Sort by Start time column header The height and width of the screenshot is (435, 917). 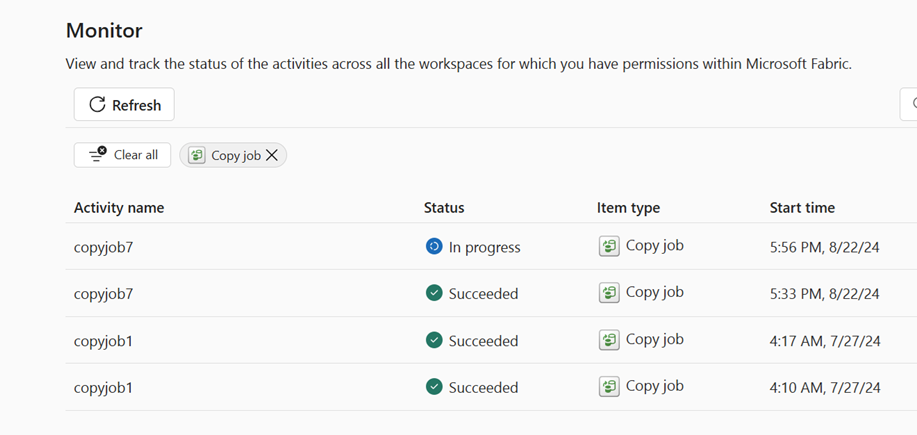(802, 208)
